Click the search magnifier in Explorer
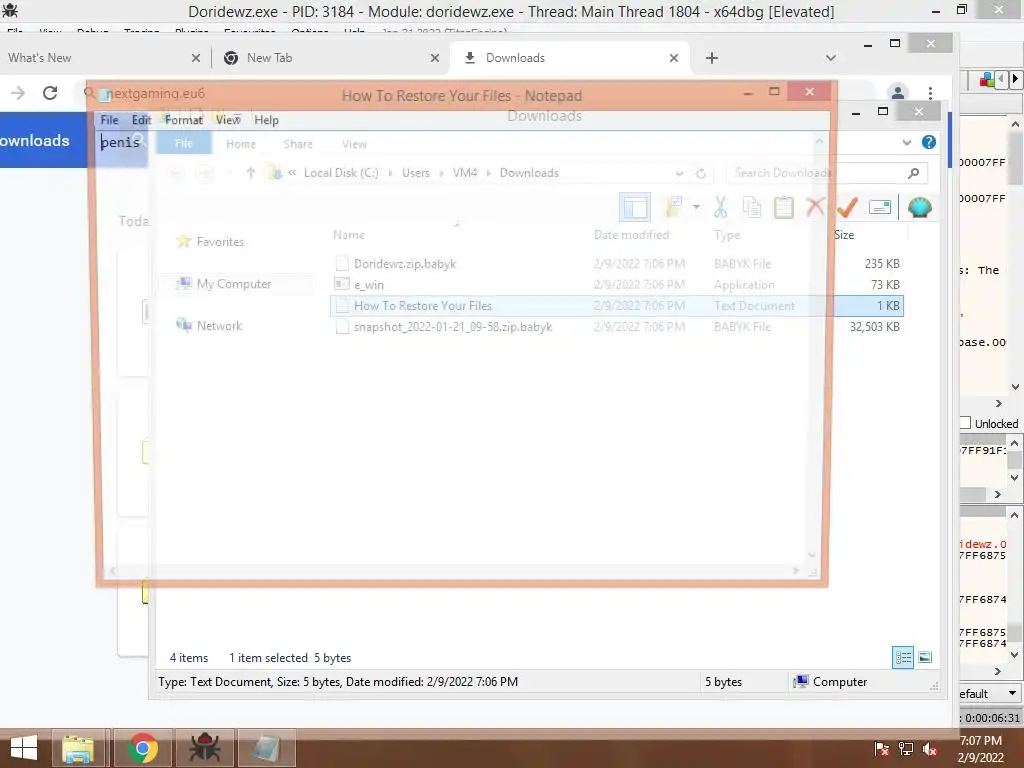Image resolution: width=1024 pixels, height=768 pixels. tap(914, 173)
